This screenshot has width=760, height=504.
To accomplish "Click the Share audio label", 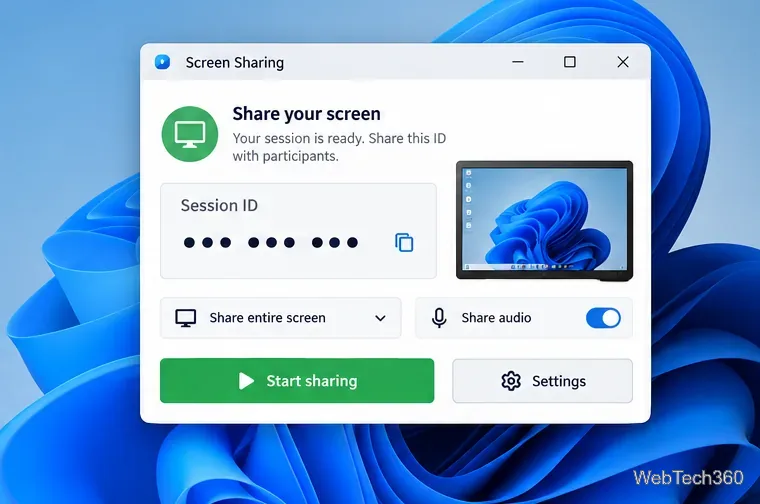I will coord(496,318).
